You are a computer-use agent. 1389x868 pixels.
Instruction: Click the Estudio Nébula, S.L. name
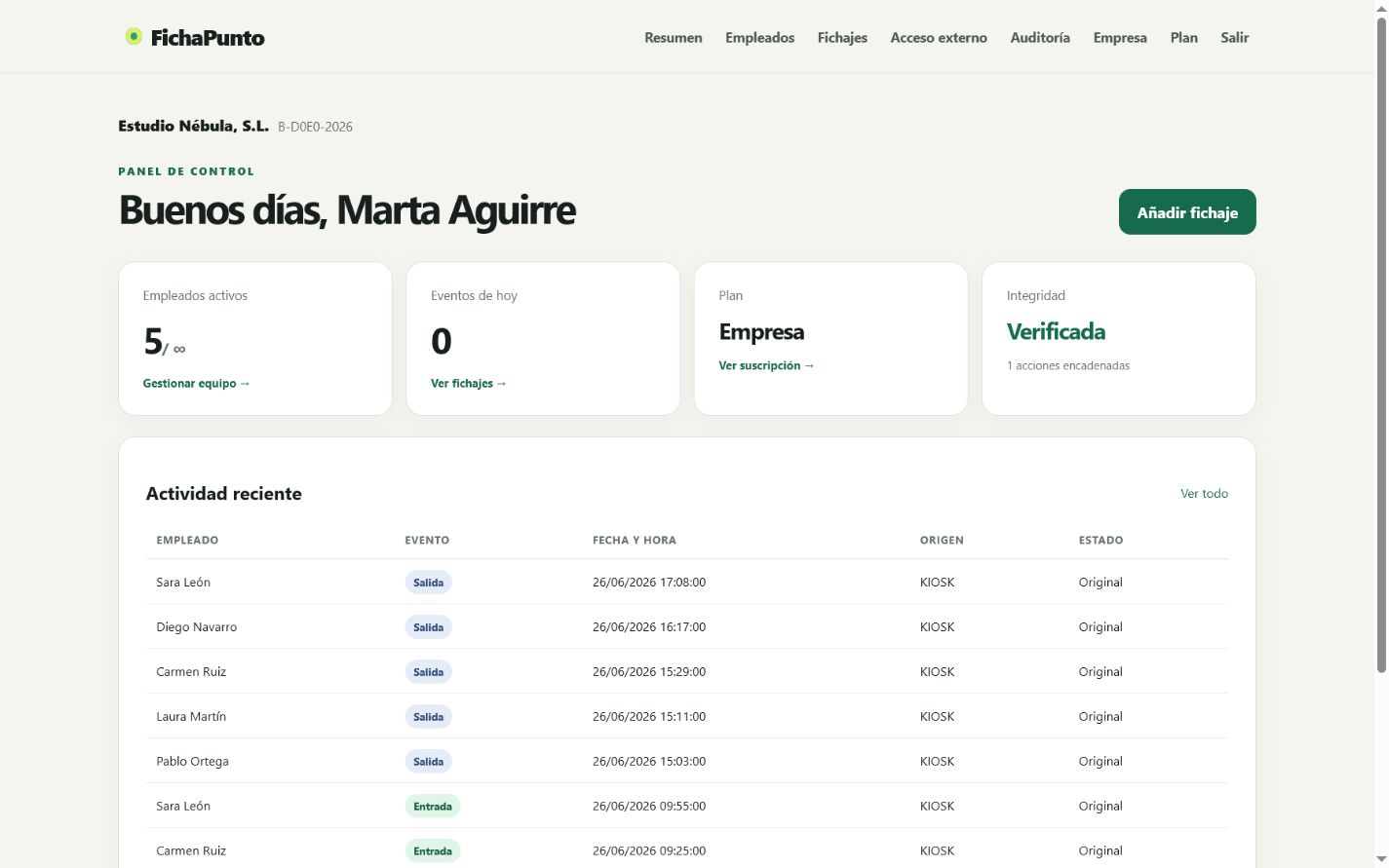[x=193, y=126]
